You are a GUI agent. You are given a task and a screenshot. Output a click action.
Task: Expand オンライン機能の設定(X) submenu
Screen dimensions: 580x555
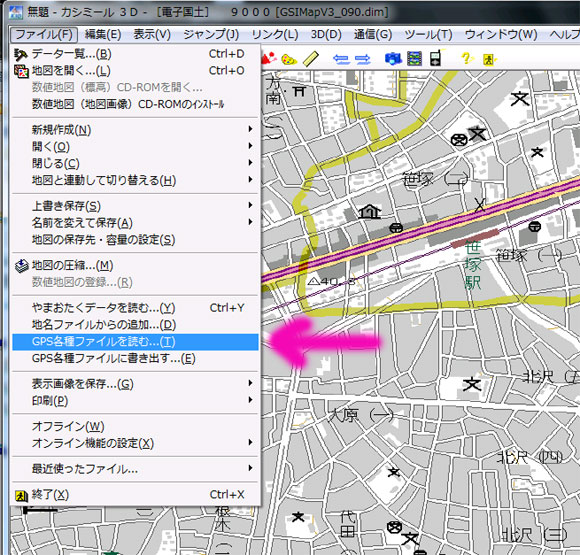pos(135,443)
